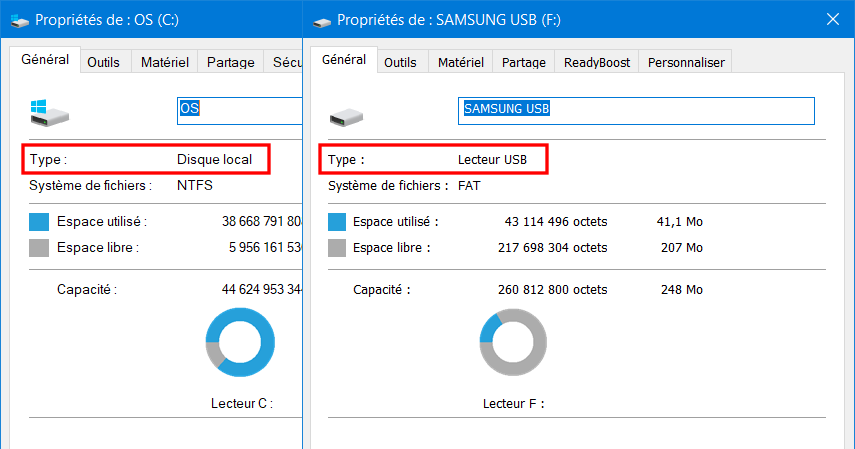
Task: Click the 'FAT' file system value
Action: click(469, 185)
